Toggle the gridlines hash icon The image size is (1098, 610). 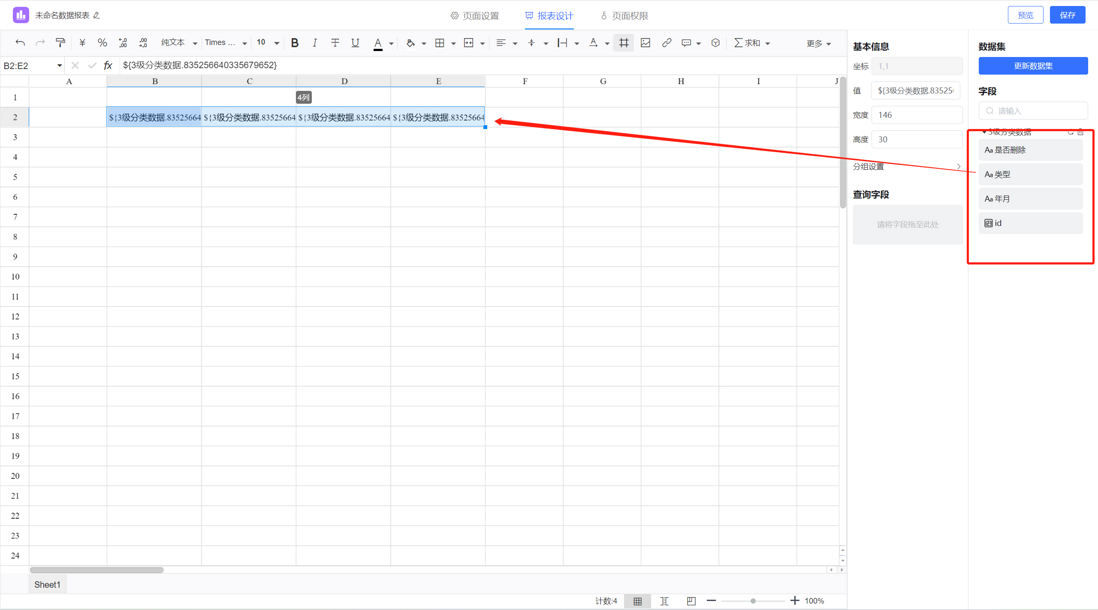click(624, 43)
